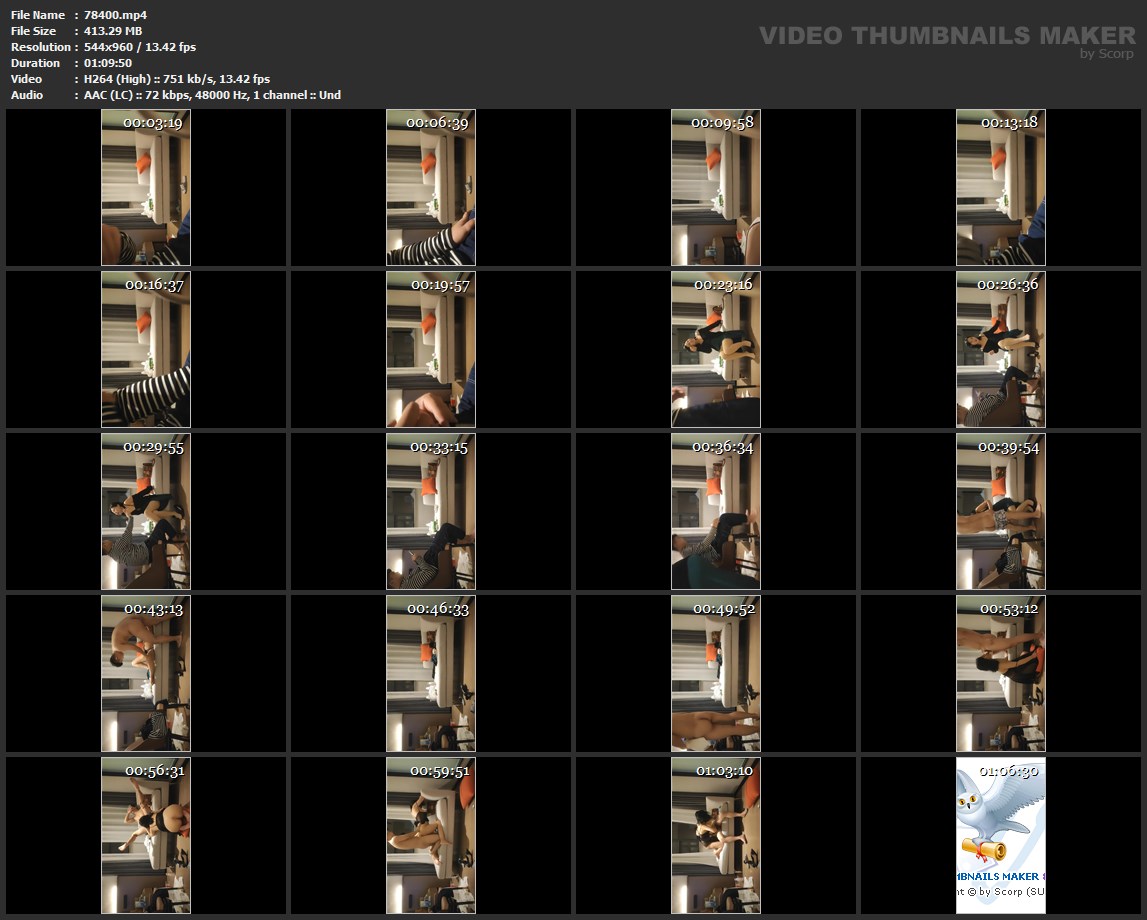This screenshot has height=920, width=1147.
Task: Click the 01:06:30 timestamp label
Action: (x=1008, y=771)
